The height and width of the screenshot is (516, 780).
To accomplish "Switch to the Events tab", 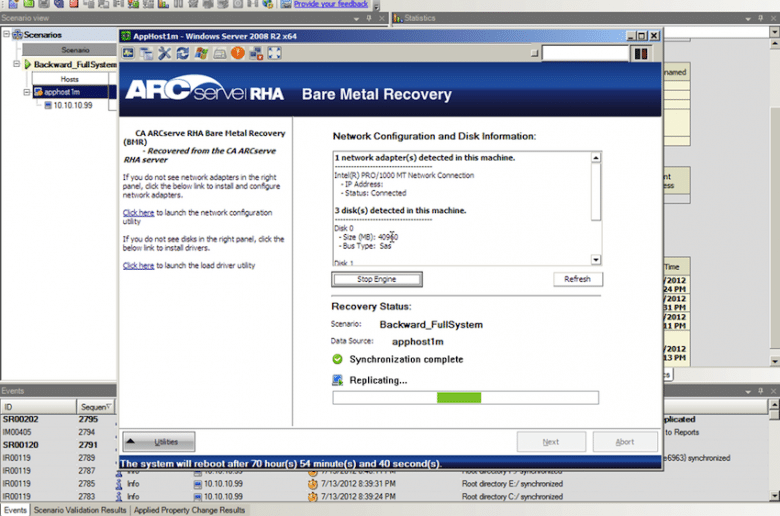I will click(15, 510).
